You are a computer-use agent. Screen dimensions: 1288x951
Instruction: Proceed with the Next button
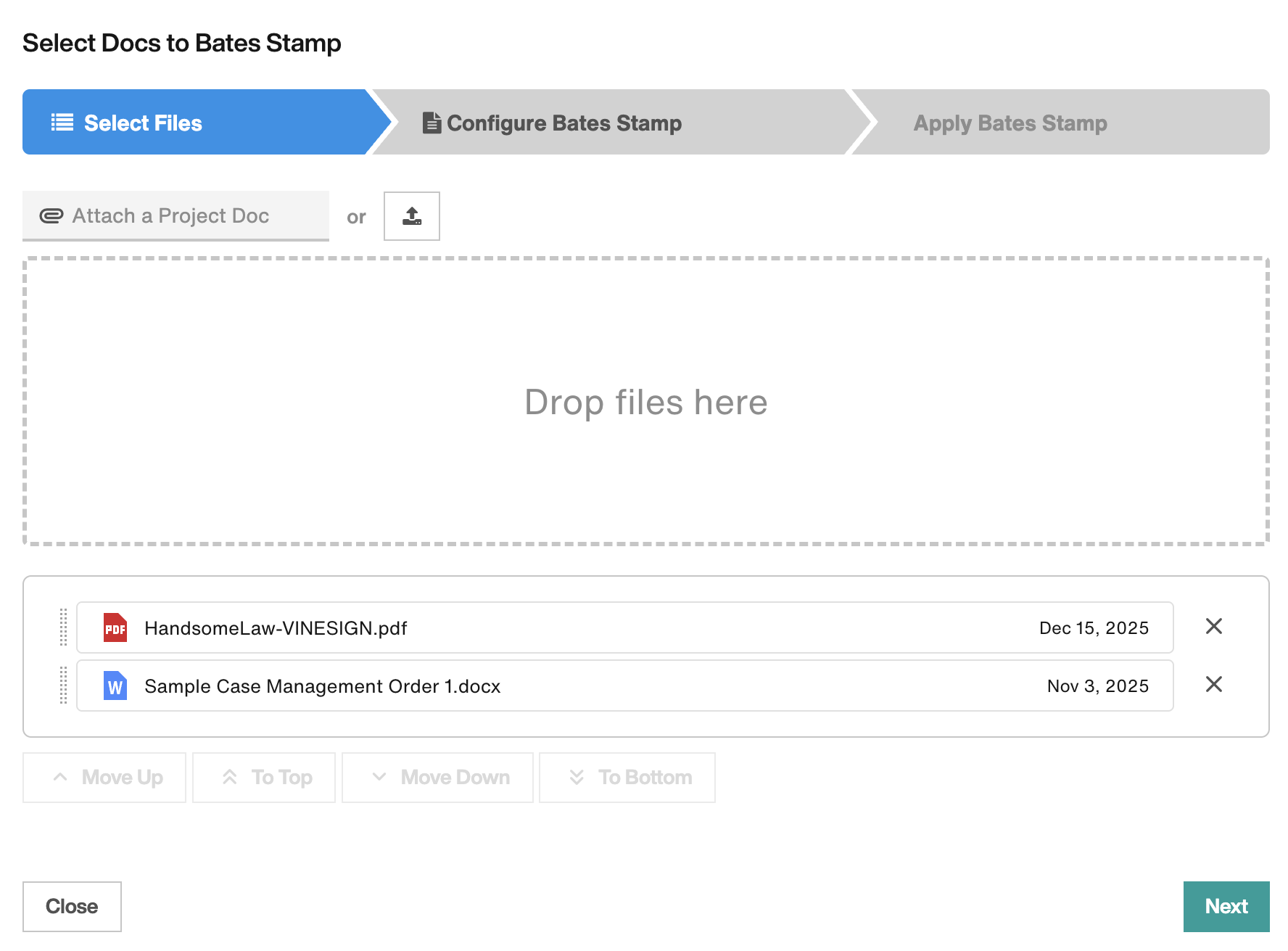pos(1226,907)
